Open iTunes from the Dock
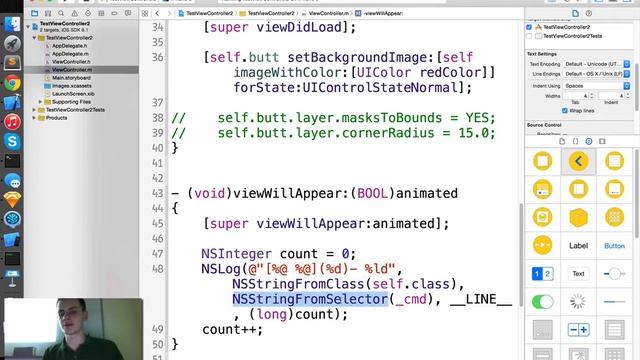Viewport: 640px width, 360px height. [12, 122]
